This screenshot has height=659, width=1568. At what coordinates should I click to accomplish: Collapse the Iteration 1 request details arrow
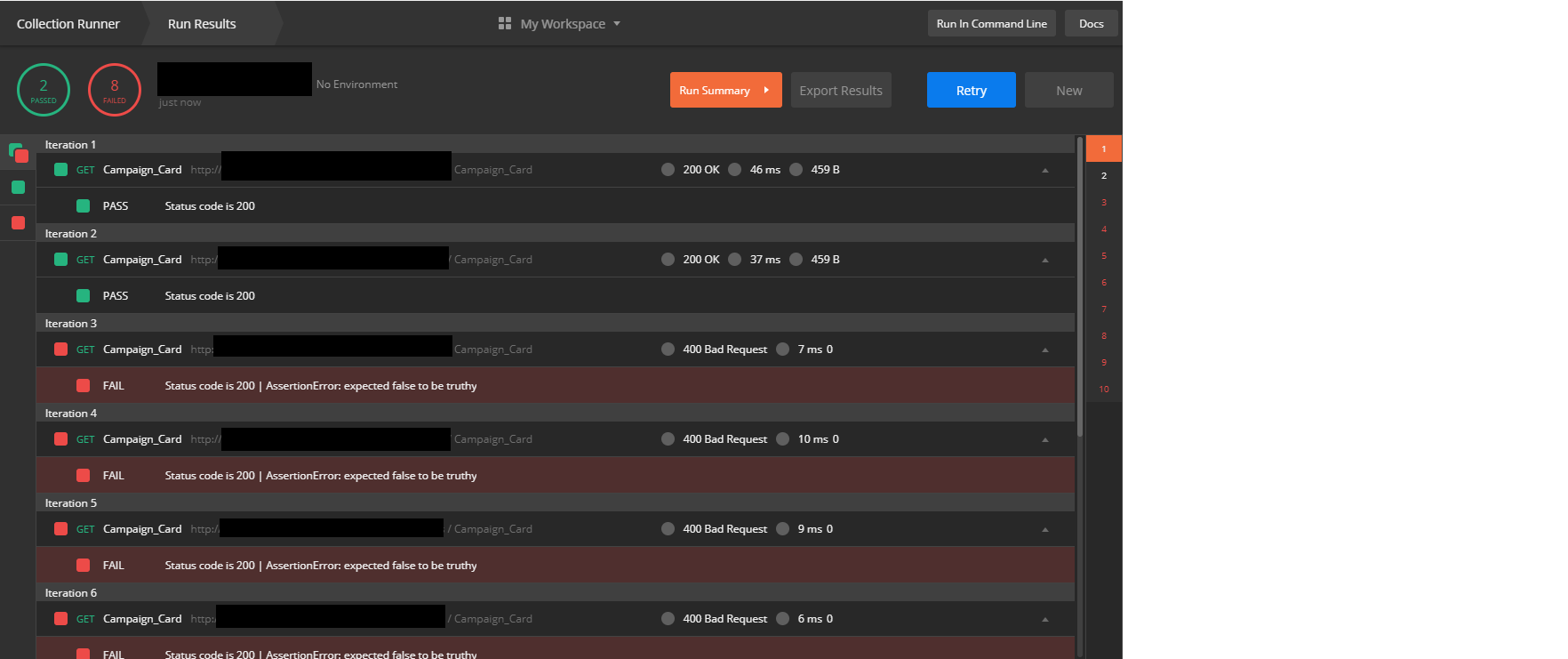(1045, 170)
